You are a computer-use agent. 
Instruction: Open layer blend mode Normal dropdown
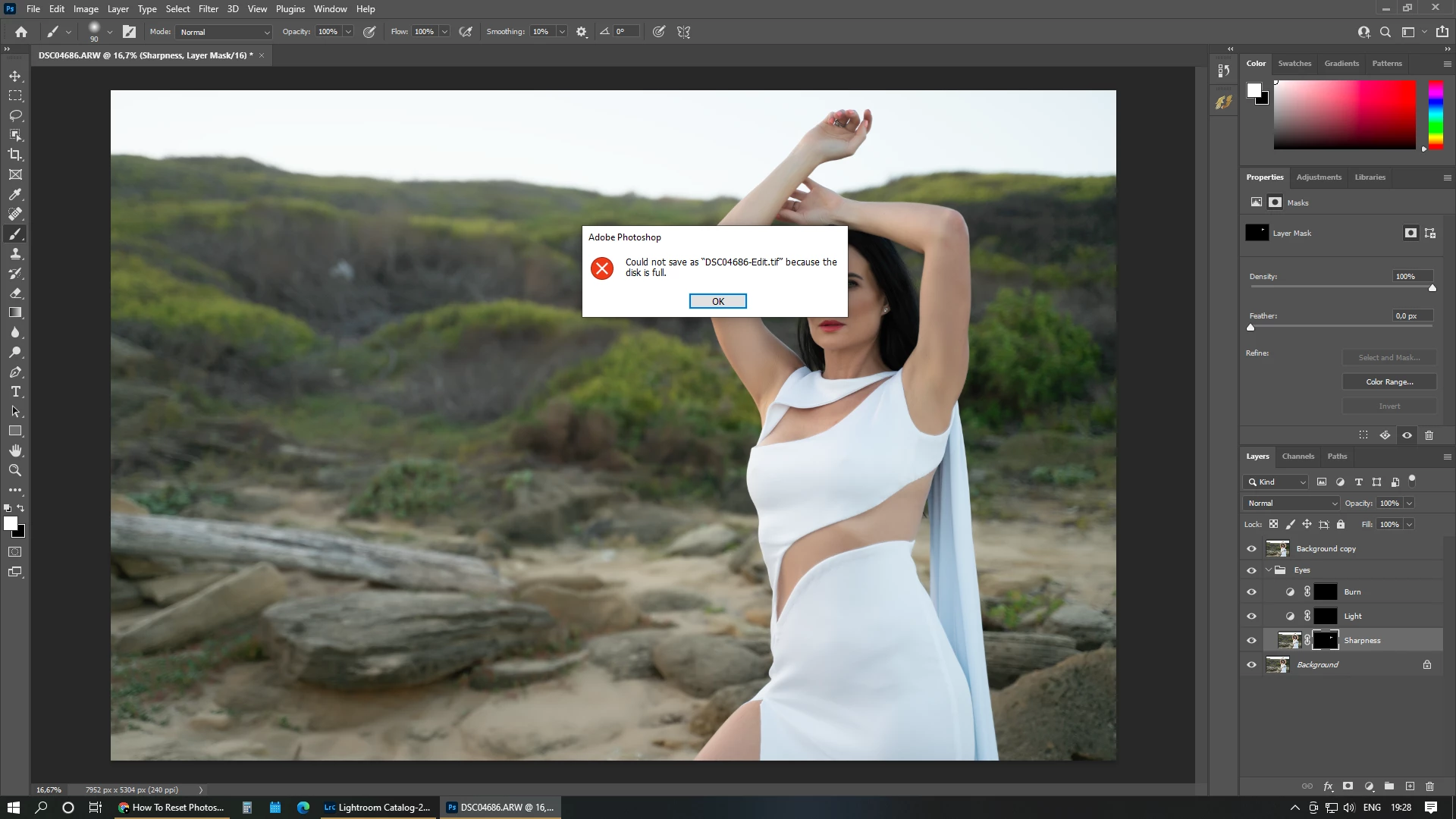(1291, 504)
